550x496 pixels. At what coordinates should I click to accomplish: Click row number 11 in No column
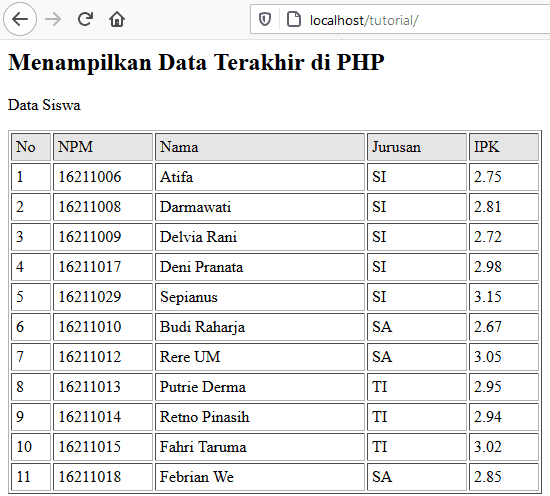(x=31, y=477)
